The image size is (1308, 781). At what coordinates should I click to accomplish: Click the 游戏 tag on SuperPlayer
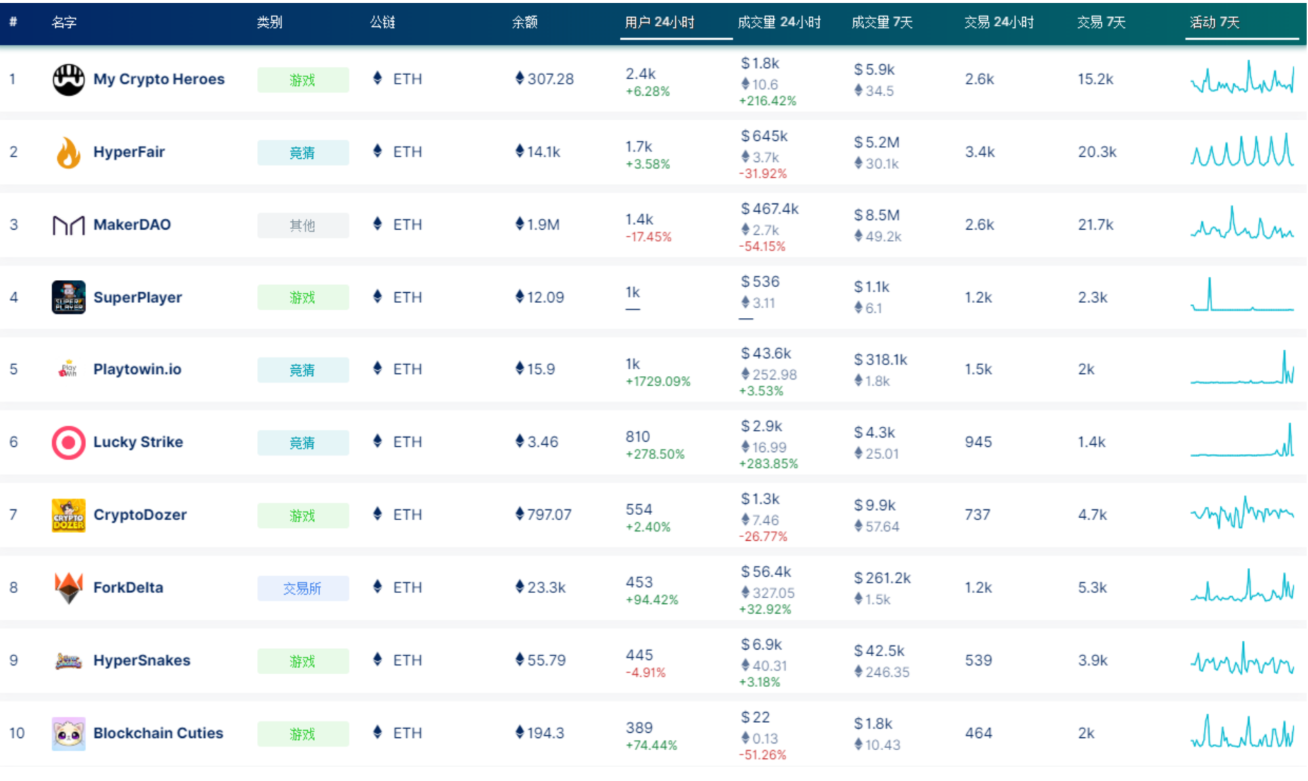(x=303, y=297)
